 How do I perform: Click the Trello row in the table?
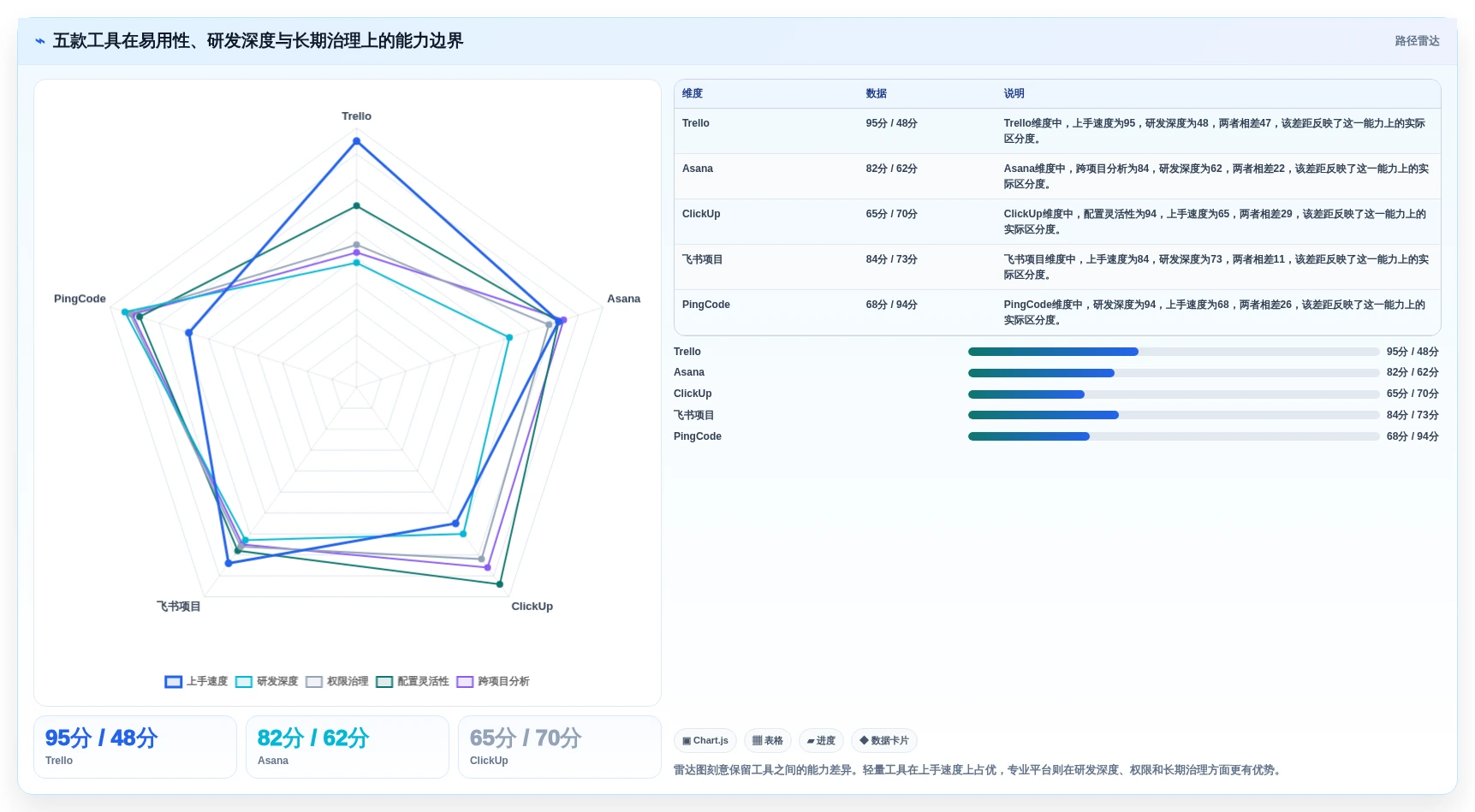(x=1057, y=131)
